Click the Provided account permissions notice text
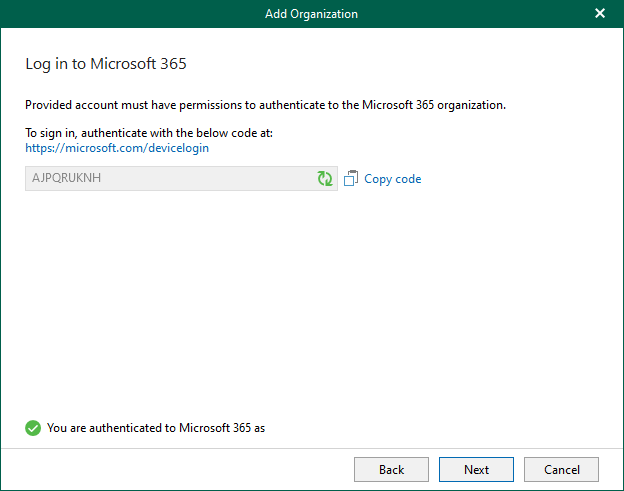 point(265,104)
